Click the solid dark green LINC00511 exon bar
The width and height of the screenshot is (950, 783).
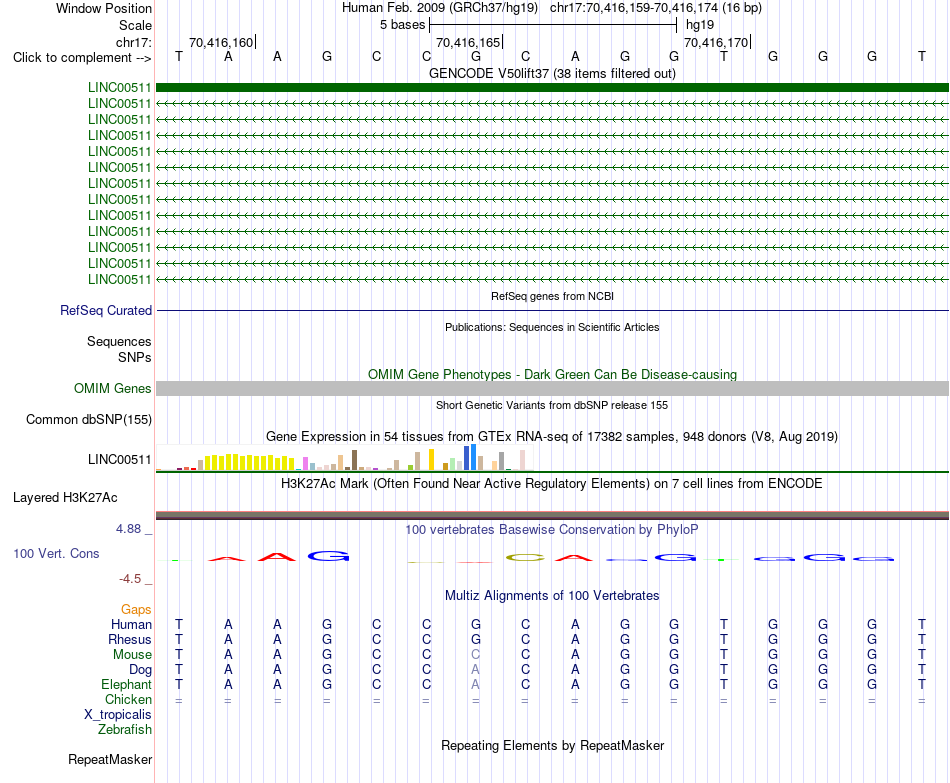pos(552,87)
